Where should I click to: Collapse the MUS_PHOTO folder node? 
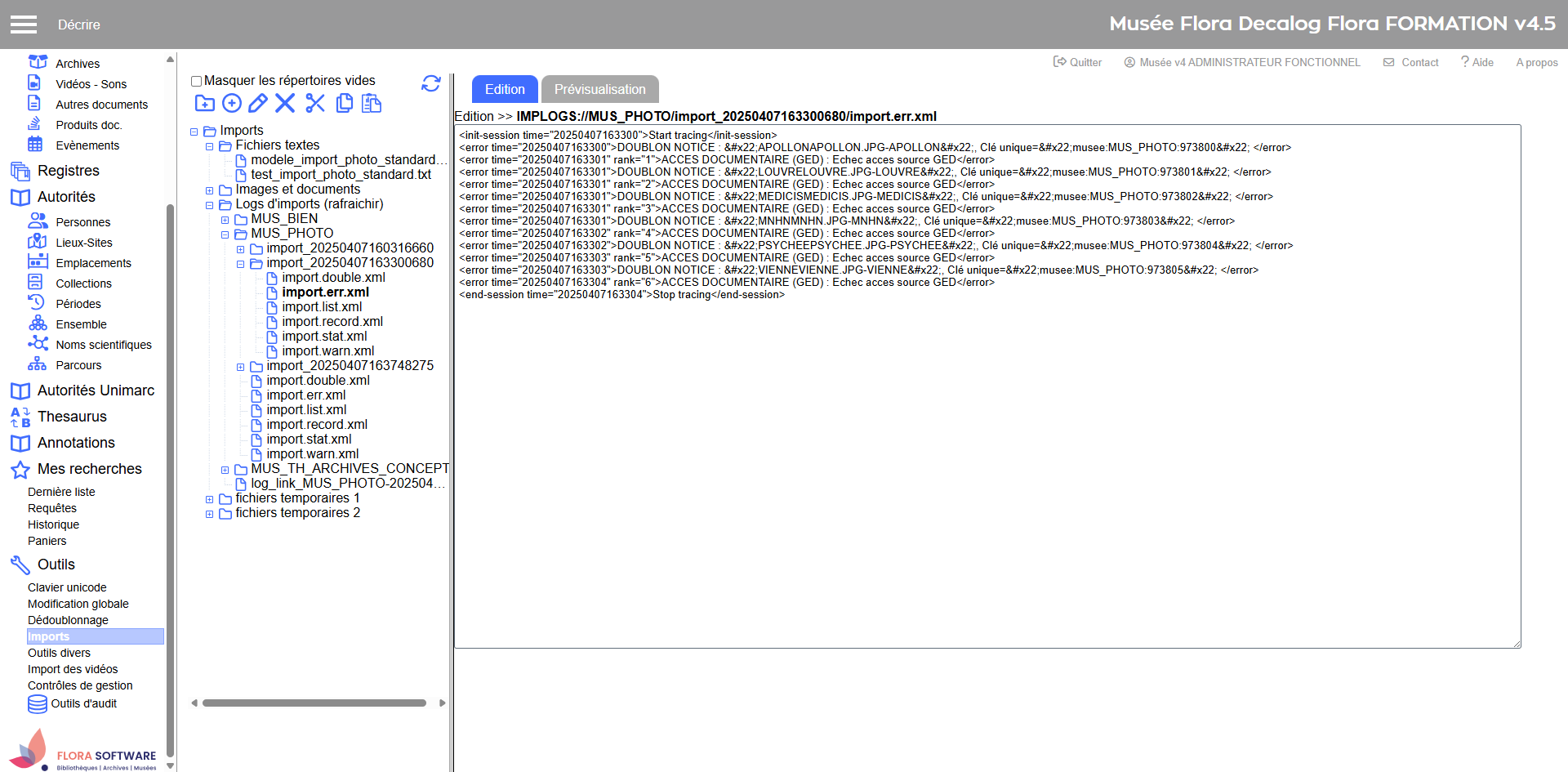[225, 234]
